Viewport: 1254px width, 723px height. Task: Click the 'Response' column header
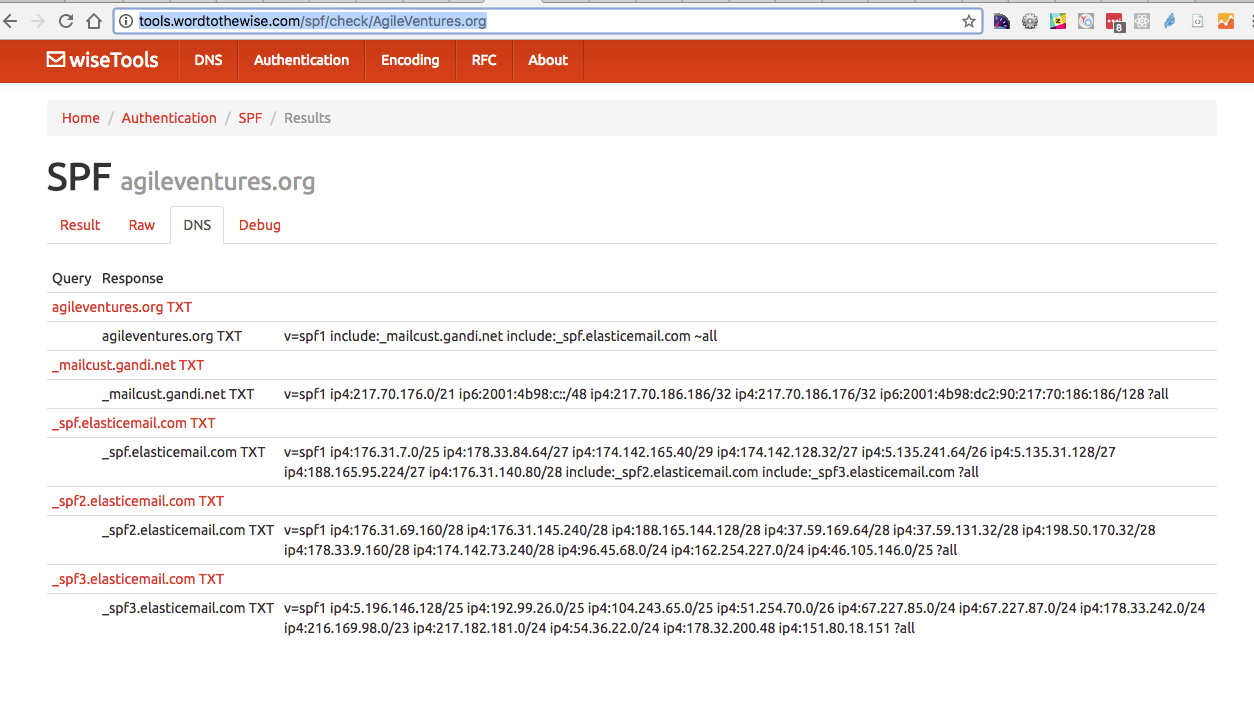[x=133, y=278]
